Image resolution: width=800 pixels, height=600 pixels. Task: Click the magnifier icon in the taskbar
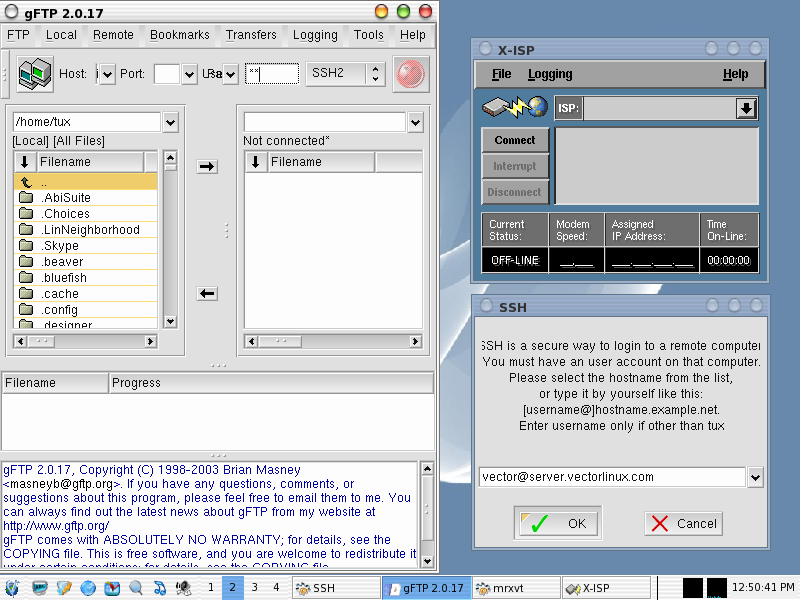point(135,588)
